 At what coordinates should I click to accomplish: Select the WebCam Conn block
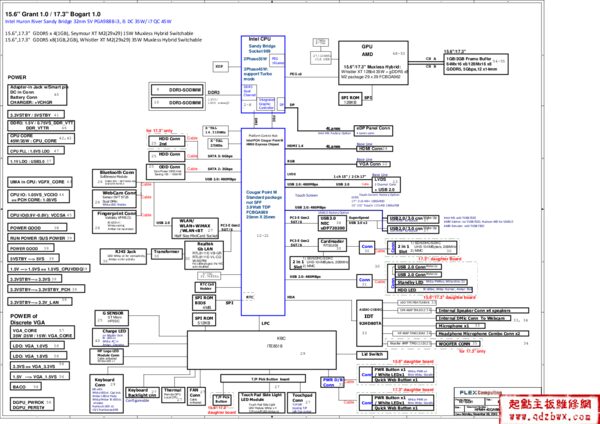114,199
